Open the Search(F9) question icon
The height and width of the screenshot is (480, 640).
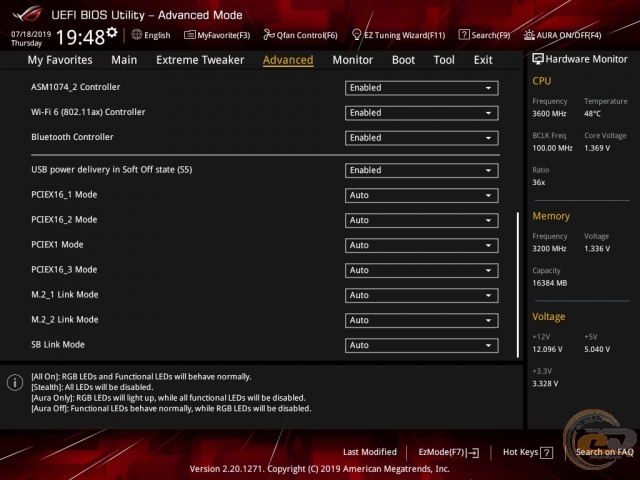point(464,35)
